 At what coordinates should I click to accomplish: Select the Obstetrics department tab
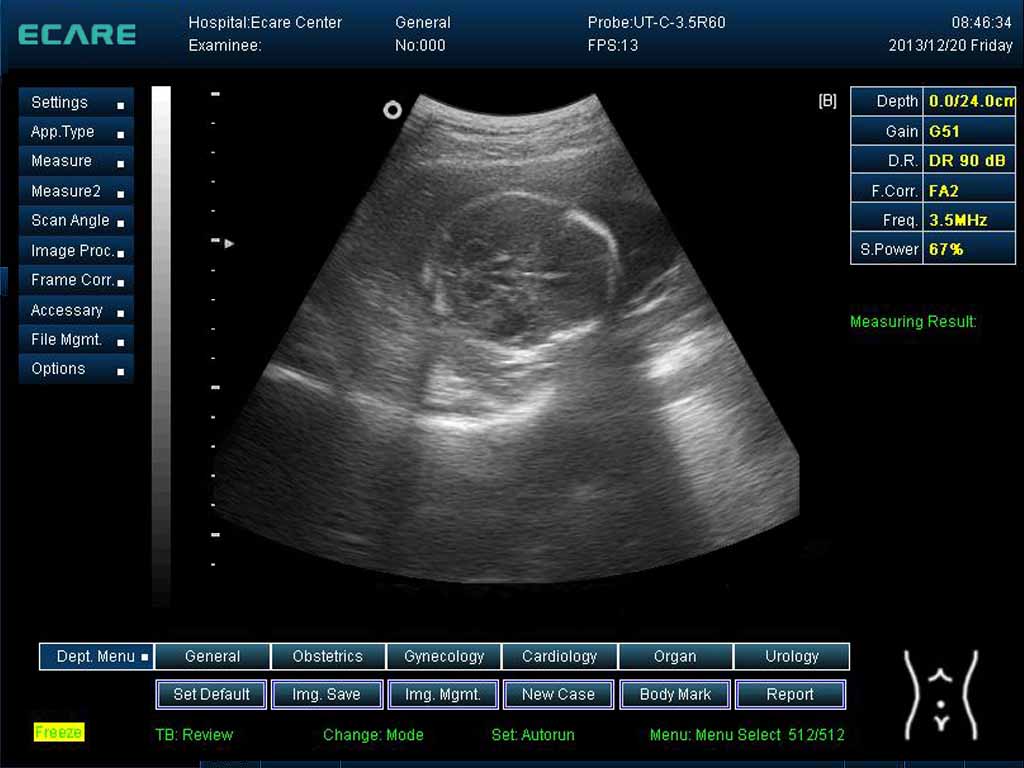pyautogui.click(x=328, y=657)
